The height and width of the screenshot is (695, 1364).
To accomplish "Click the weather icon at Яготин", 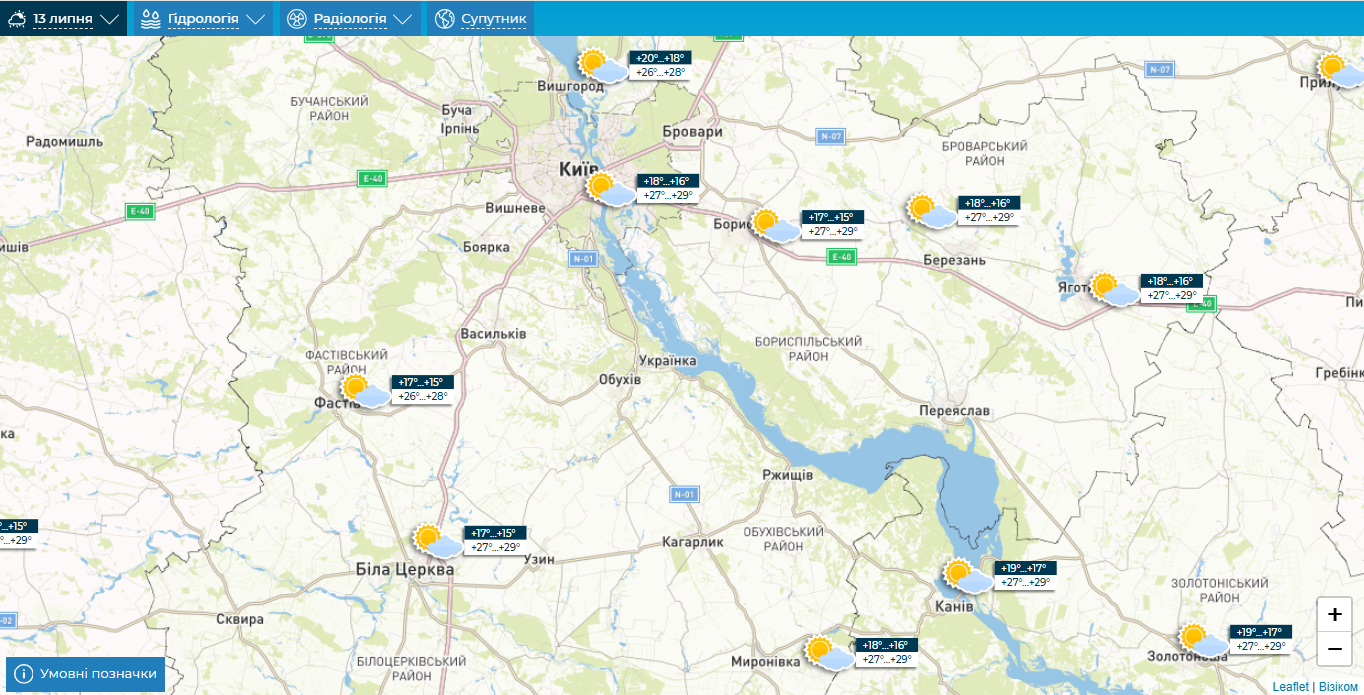I will 1113,289.
